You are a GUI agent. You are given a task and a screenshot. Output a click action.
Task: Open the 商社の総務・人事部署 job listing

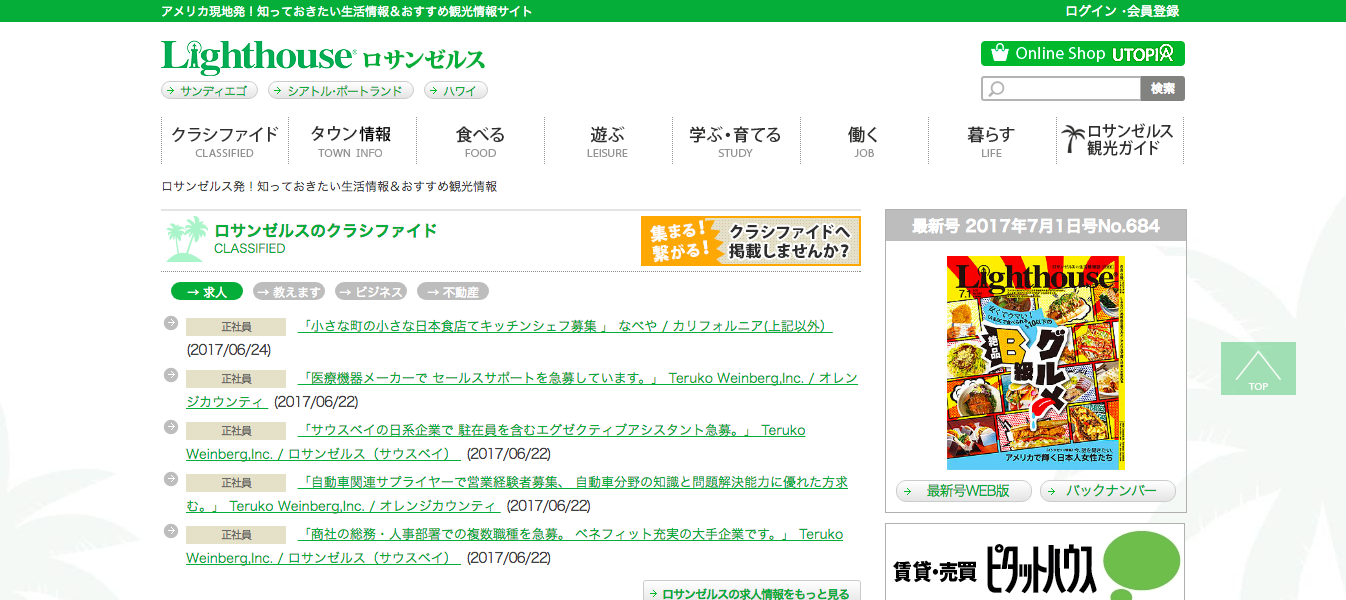click(515, 546)
